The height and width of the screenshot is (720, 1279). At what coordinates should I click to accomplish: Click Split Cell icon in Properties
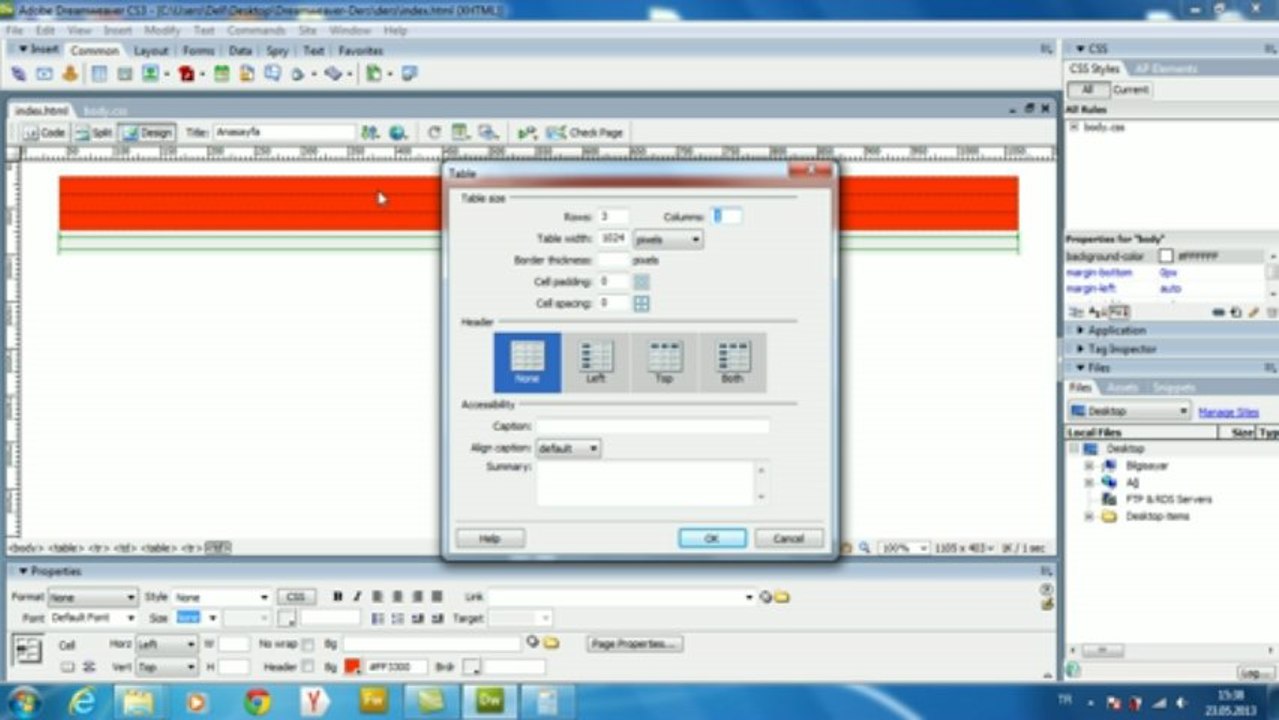pyautogui.click(x=88, y=666)
